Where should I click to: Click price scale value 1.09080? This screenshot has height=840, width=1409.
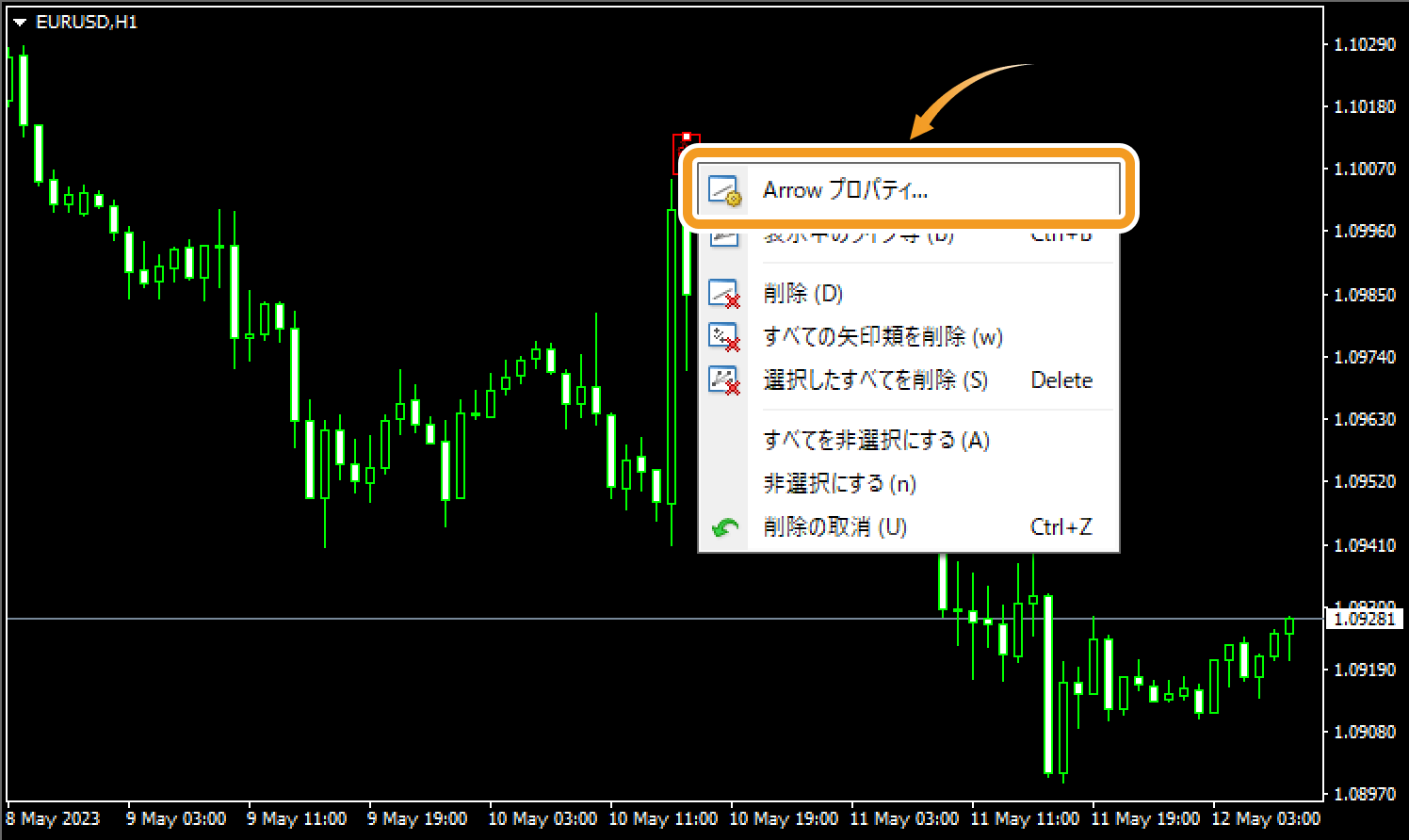(x=1365, y=732)
